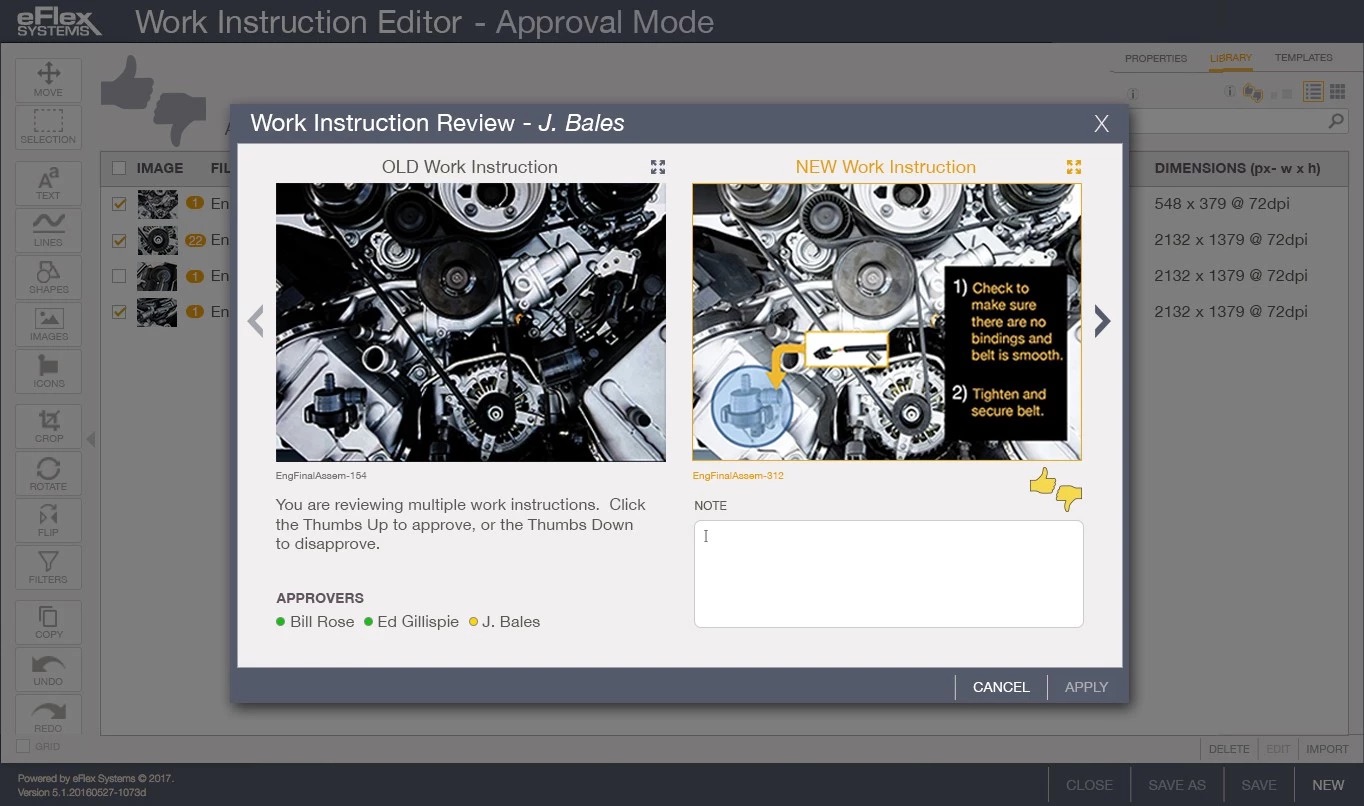
Task: Toggle the select-all checkbox beside IMAGE header
Action: pyautogui.click(x=119, y=168)
